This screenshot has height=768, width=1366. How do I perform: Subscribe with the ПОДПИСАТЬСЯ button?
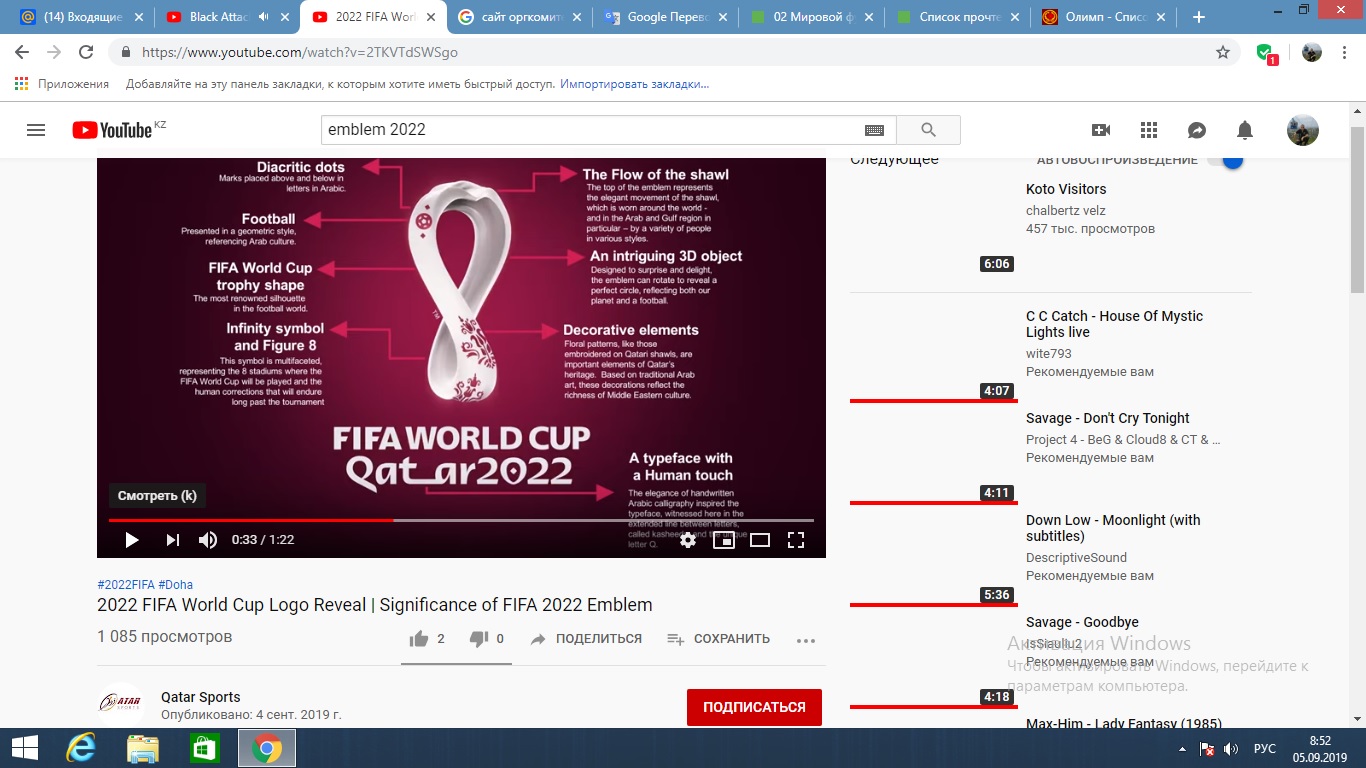[754, 707]
